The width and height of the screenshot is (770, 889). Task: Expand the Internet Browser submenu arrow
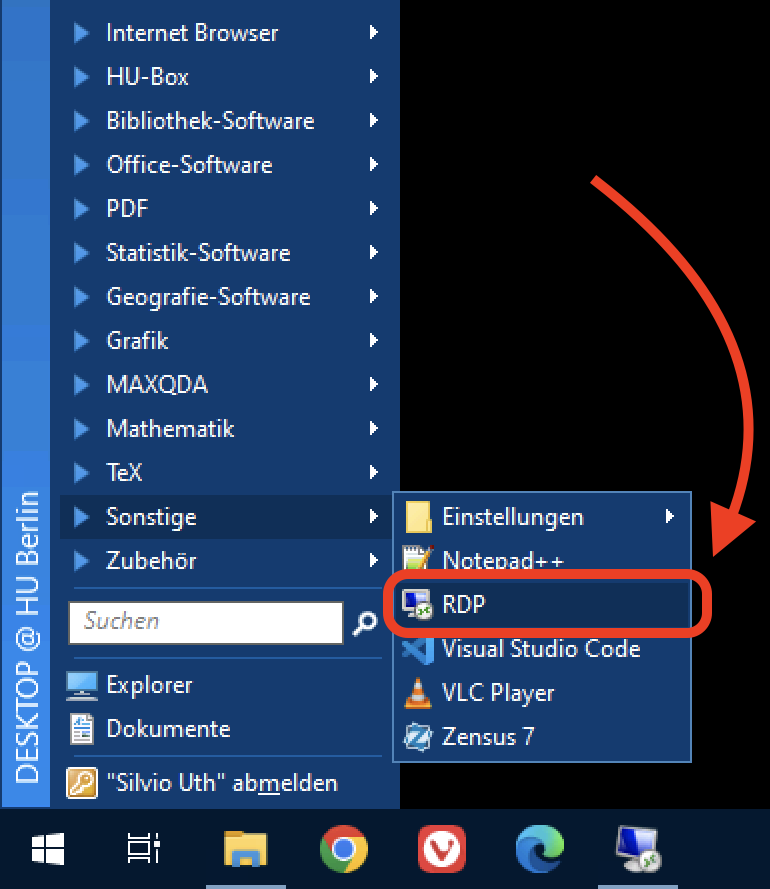373,32
